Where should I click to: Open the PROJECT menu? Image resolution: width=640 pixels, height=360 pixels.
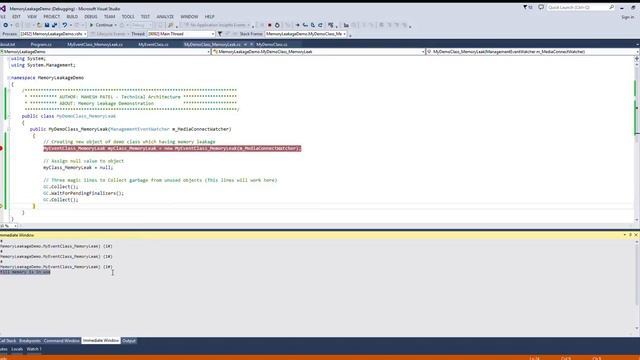tap(51, 17)
